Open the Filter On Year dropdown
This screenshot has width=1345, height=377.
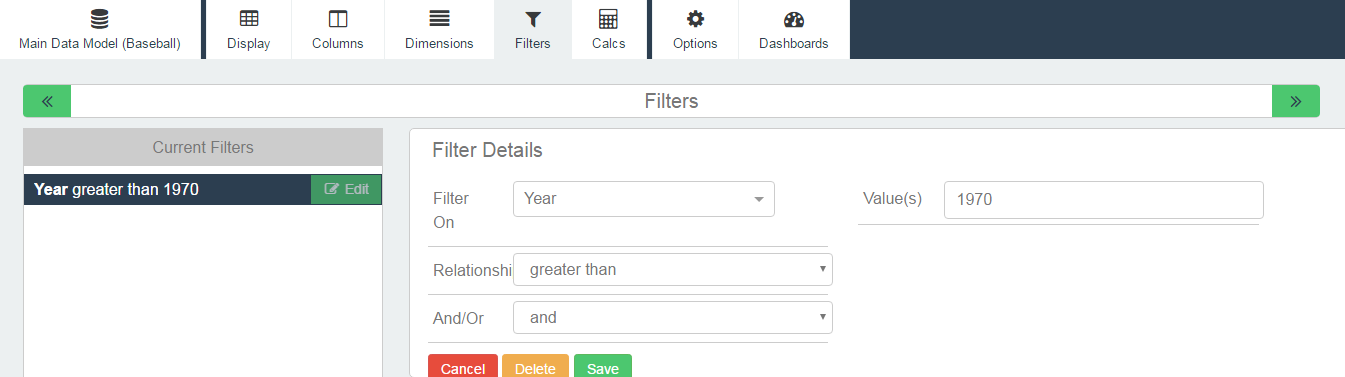(644, 198)
